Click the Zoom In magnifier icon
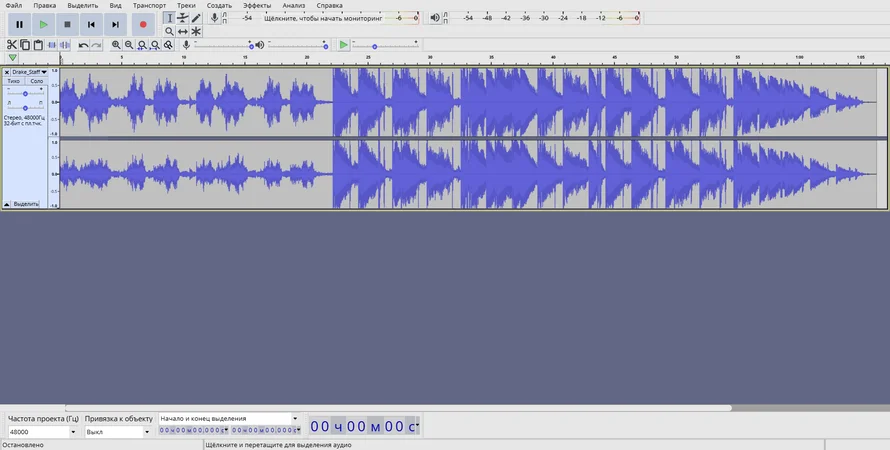 point(116,45)
